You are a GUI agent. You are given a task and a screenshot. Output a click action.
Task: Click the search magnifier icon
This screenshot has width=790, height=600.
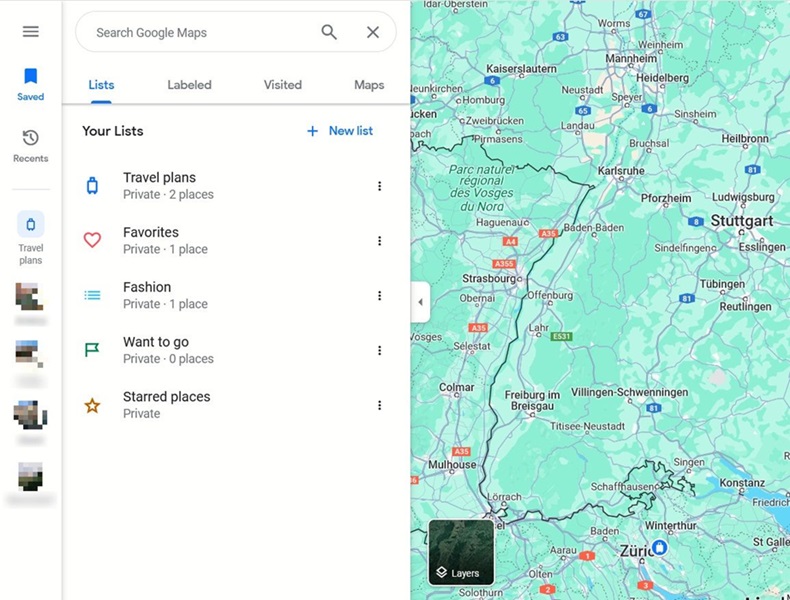(329, 32)
